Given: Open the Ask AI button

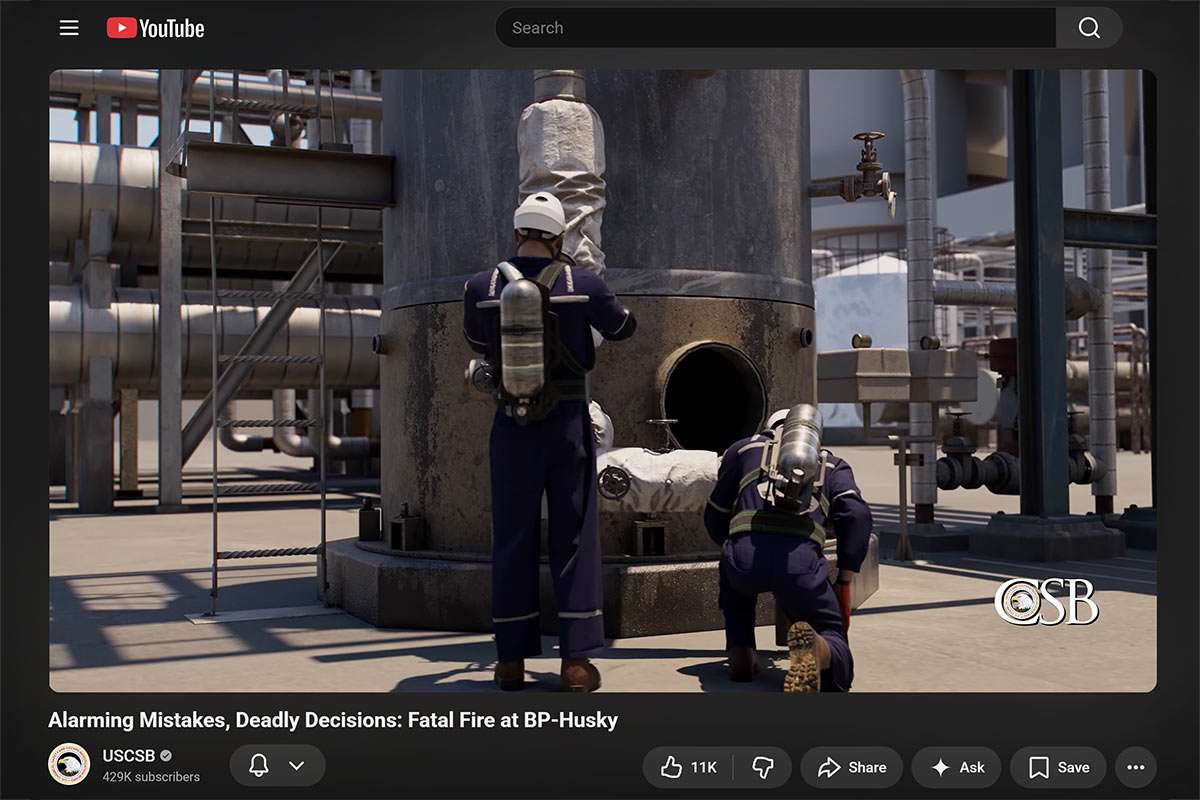Looking at the screenshot, I should 957,767.
